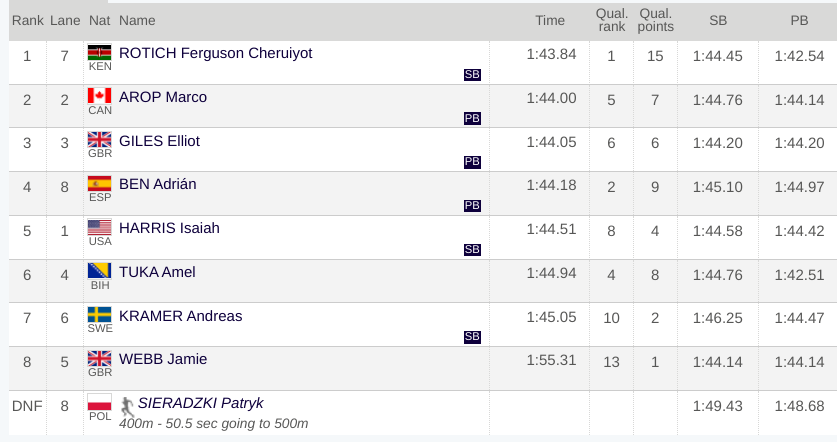Click the pacemaker runner icon beside SIERADZKI
Screen dimensions: 837x442
(127, 407)
